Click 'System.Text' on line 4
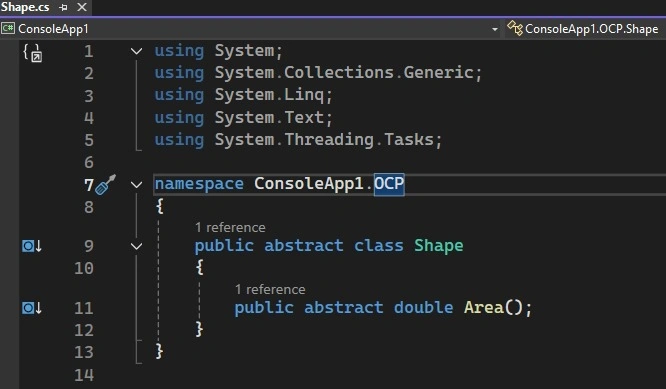This screenshot has height=389, width=666. coord(269,117)
